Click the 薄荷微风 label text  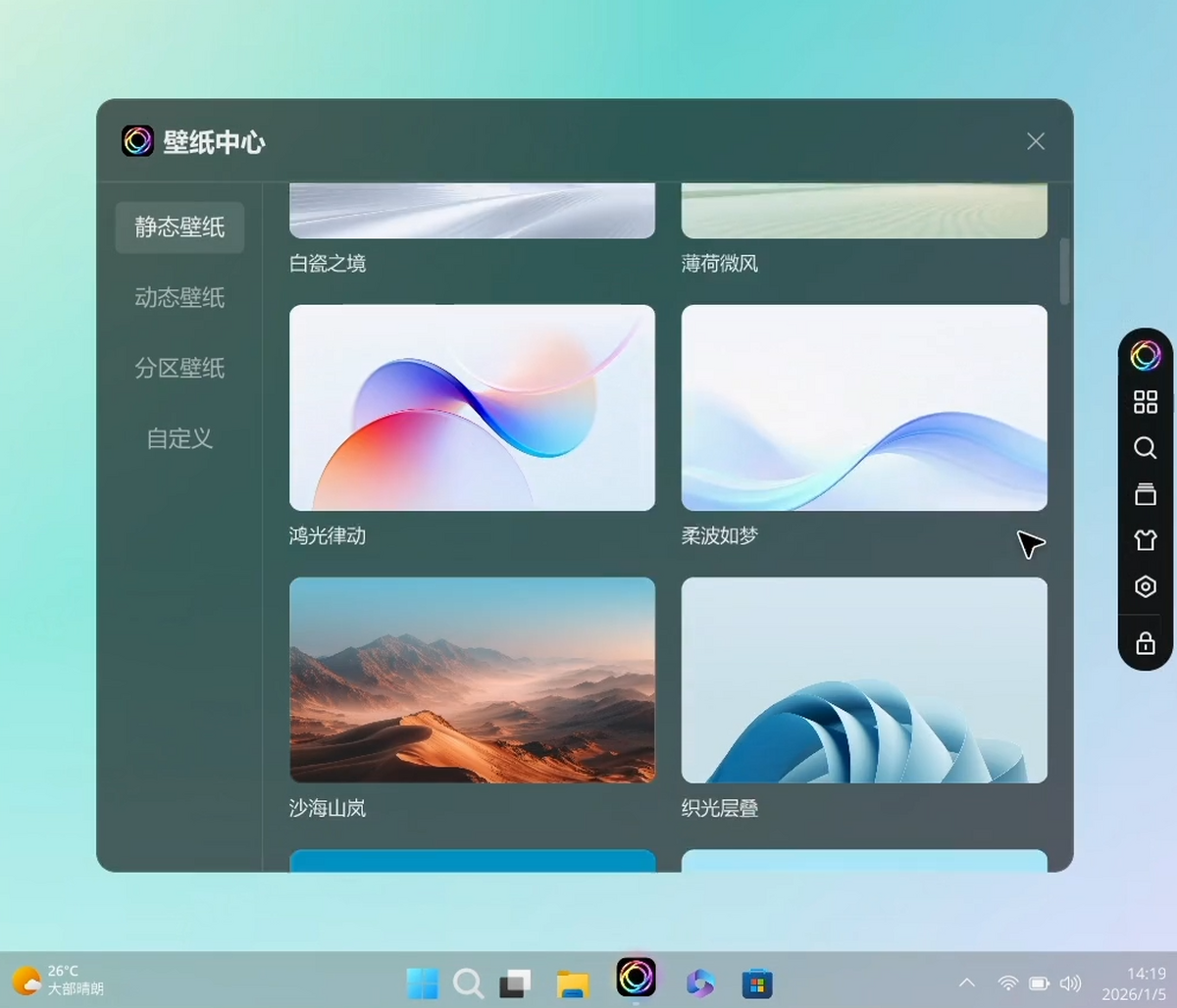click(x=720, y=264)
